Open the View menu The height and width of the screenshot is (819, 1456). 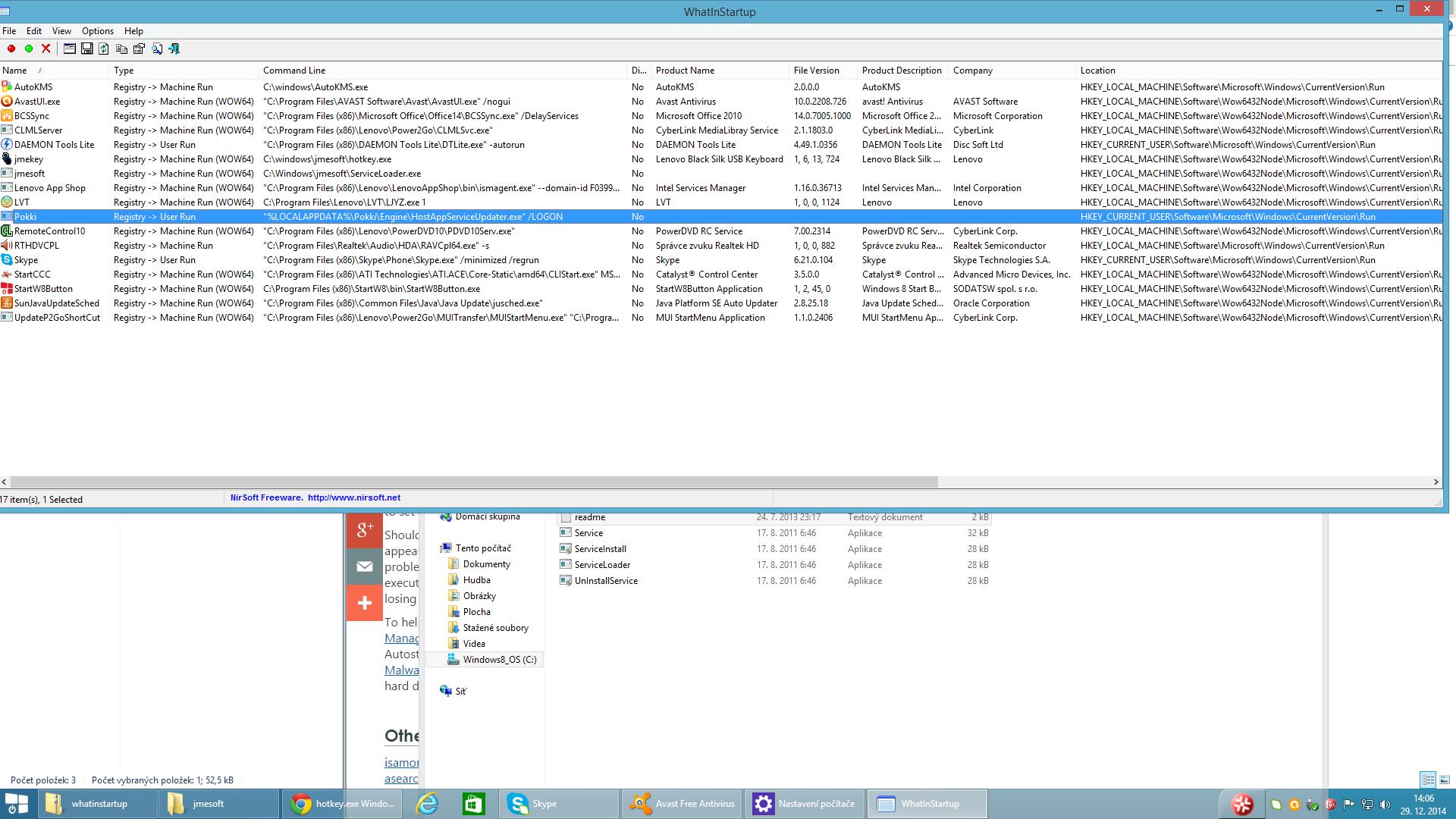[61, 31]
